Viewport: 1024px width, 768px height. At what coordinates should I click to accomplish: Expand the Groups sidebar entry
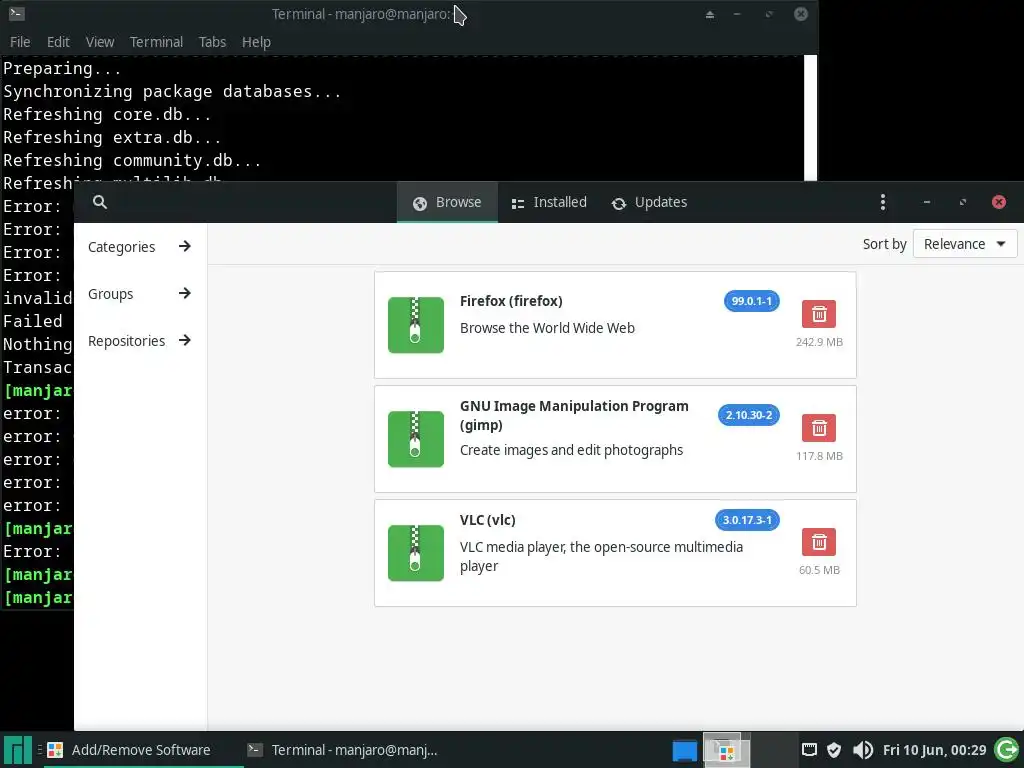point(140,294)
